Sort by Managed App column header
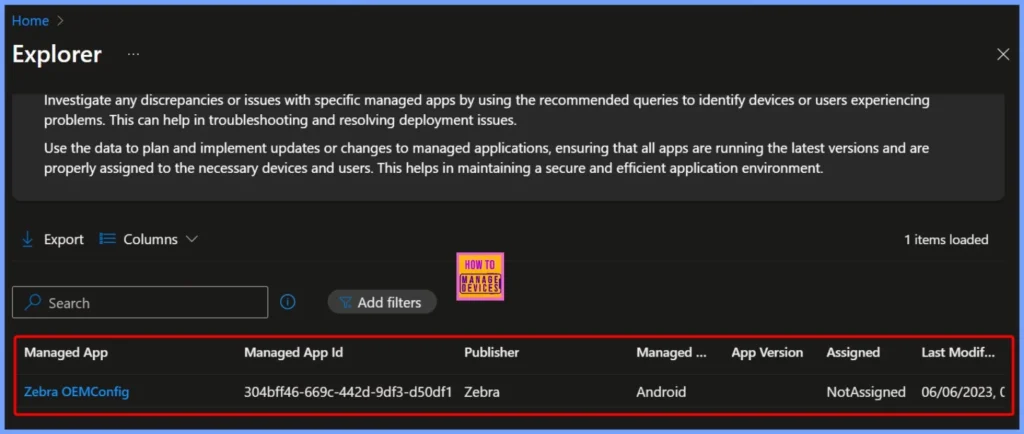The image size is (1024, 434). click(66, 352)
